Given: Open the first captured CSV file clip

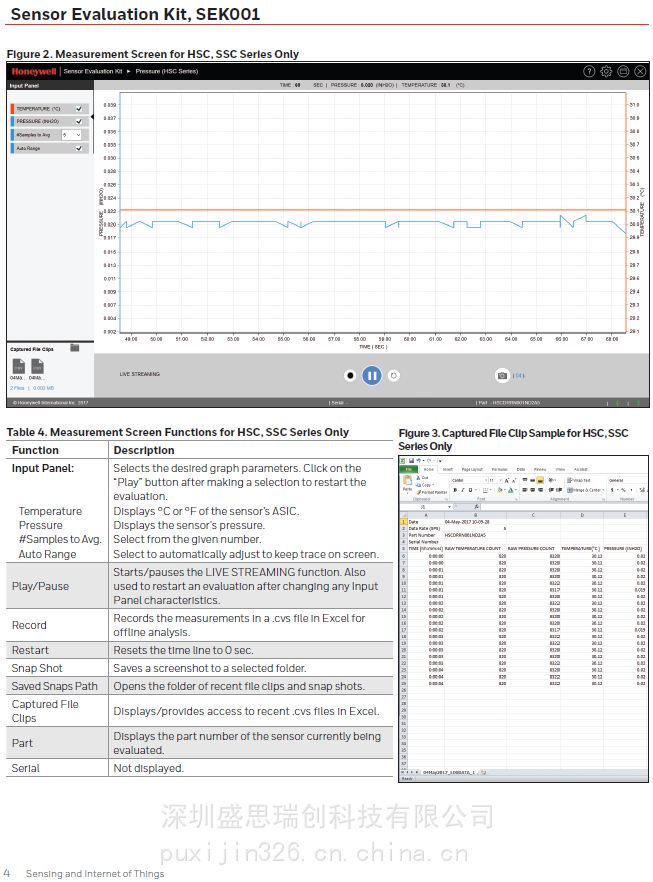Looking at the screenshot, I should tap(19, 367).
